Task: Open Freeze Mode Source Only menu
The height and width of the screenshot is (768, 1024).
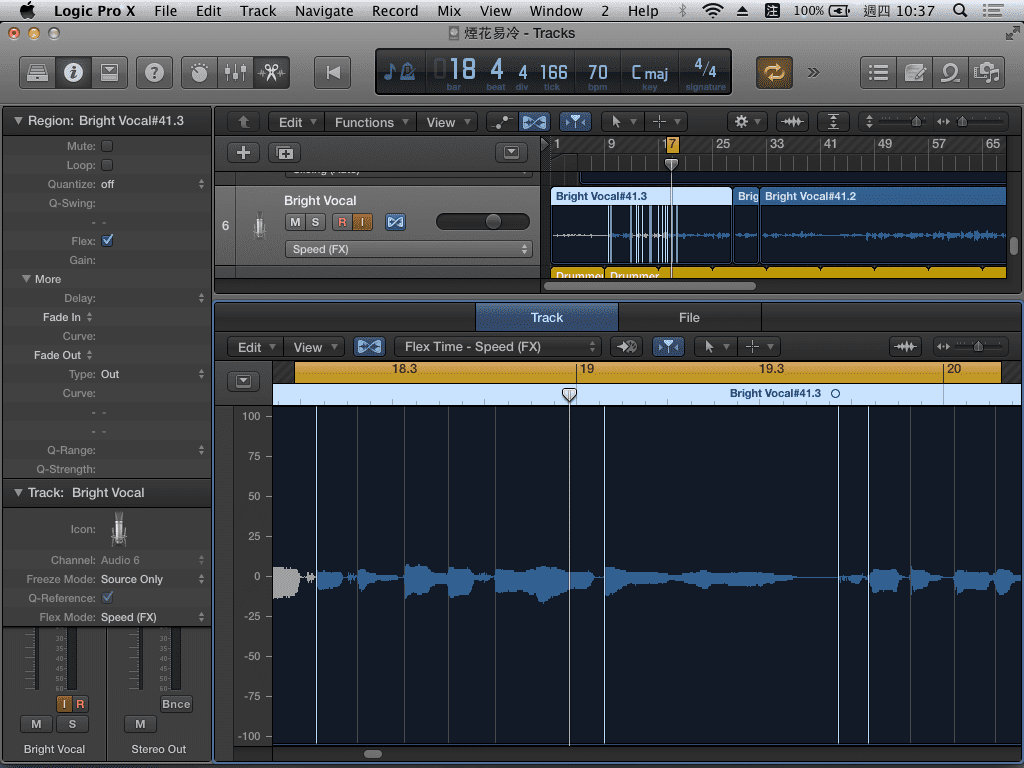Action: (x=152, y=579)
